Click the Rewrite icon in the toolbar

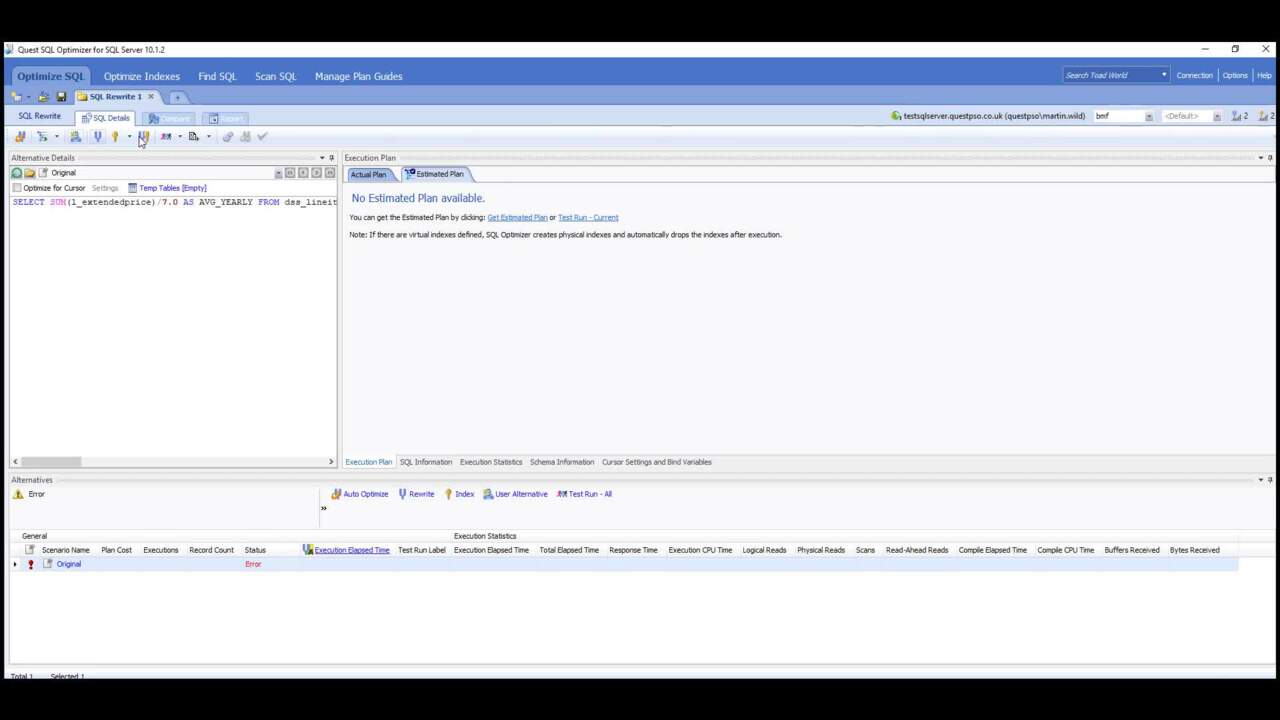pyautogui.click(x=98, y=137)
